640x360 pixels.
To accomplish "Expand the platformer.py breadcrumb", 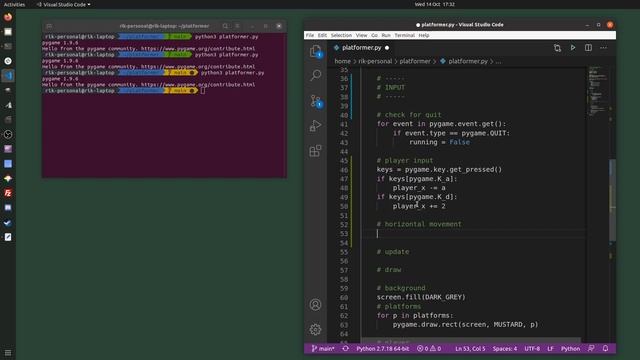I will click(x=468, y=61).
